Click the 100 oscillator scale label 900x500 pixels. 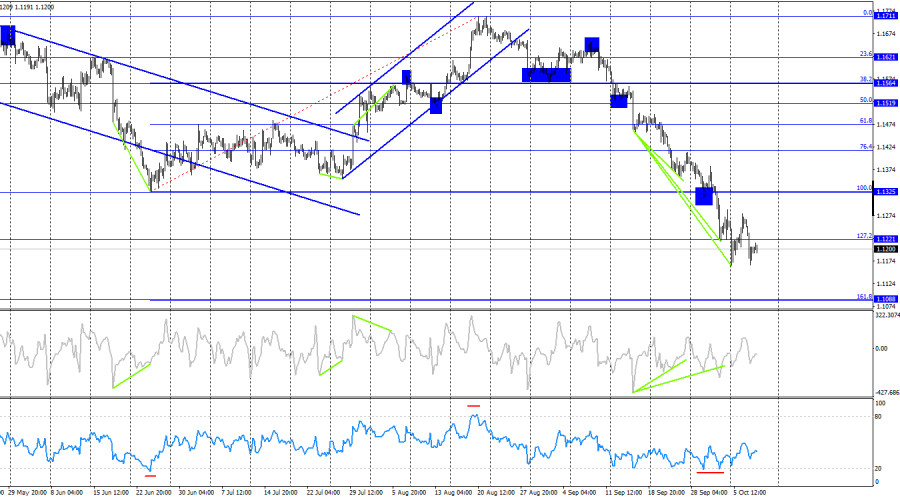(x=880, y=404)
